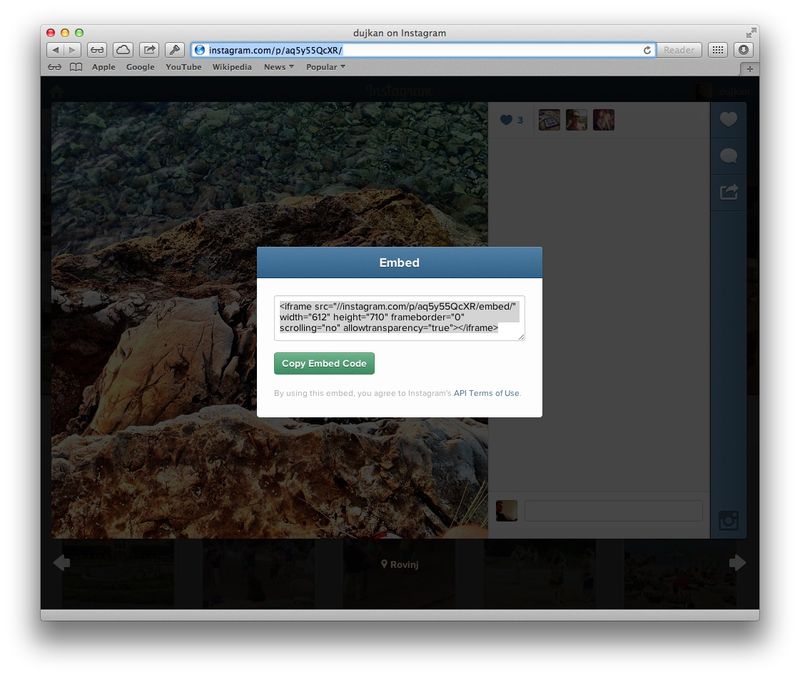The height and width of the screenshot is (677, 800).
Task: Expand the News bookmarks folder
Action: (x=279, y=67)
